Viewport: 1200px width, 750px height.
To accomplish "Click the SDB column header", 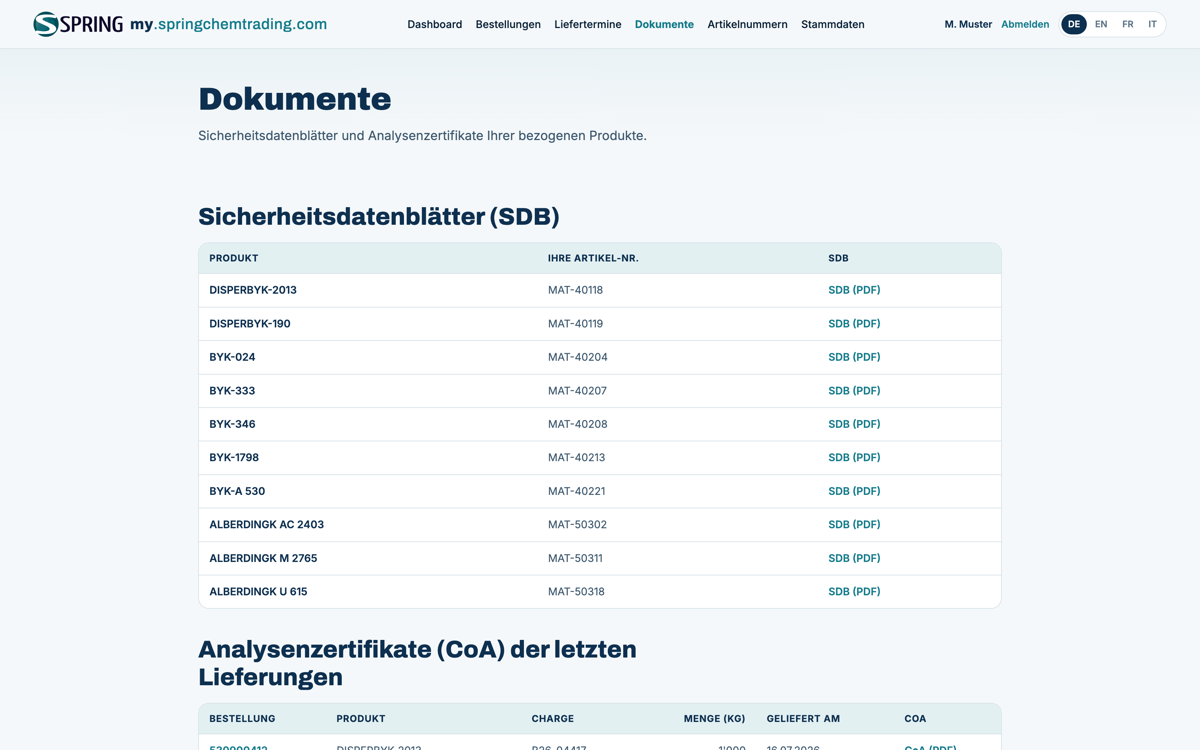I will point(838,258).
